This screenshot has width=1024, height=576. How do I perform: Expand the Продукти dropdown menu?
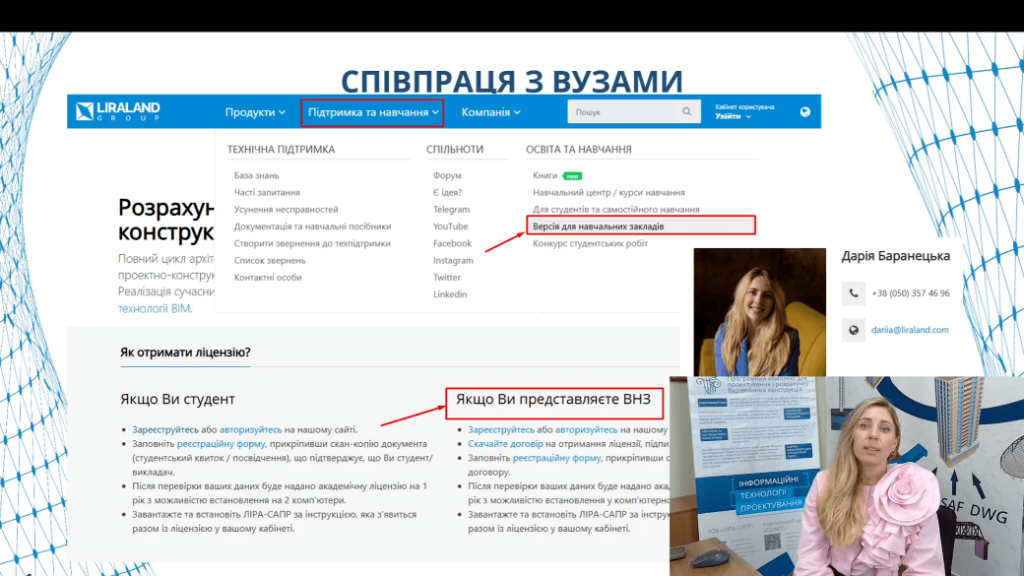tap(255, 112)
